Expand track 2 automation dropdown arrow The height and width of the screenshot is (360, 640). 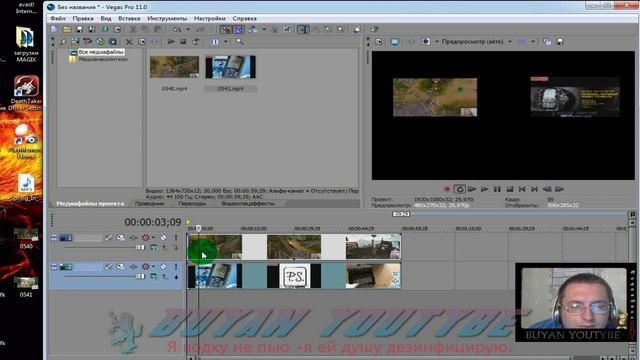(153, 267)
